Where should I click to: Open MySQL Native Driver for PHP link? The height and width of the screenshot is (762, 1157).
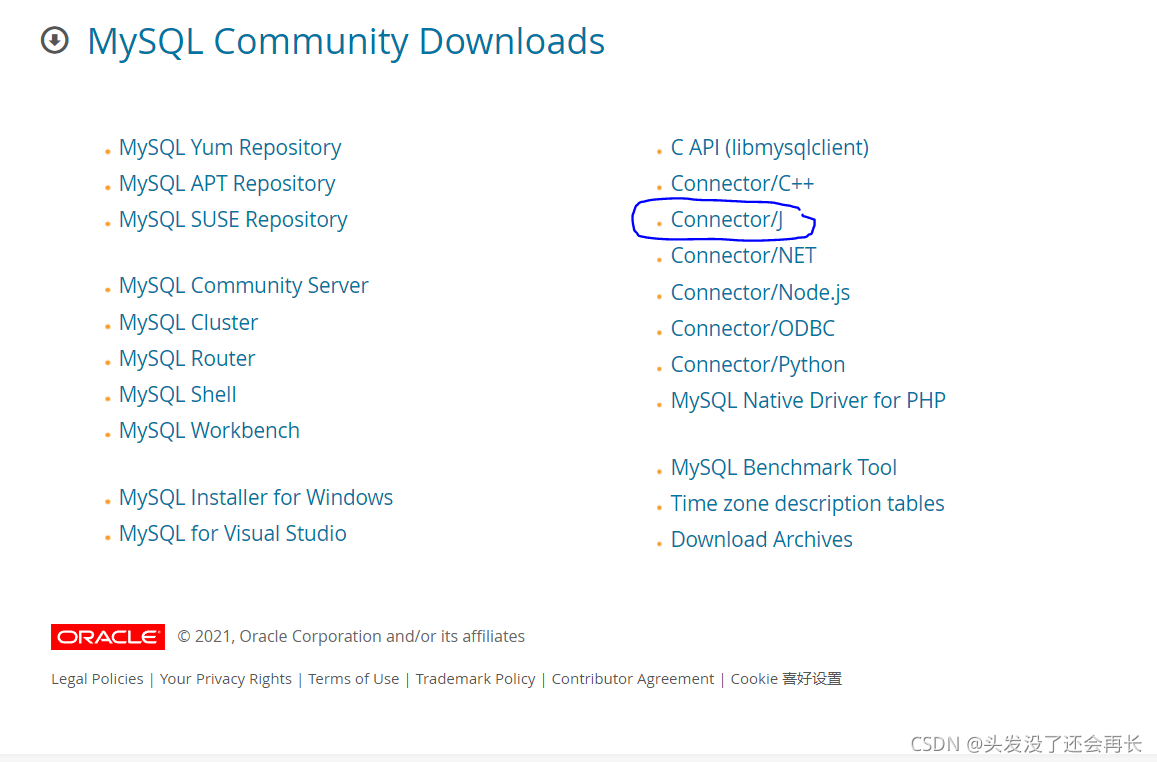[x=808, y=401]
